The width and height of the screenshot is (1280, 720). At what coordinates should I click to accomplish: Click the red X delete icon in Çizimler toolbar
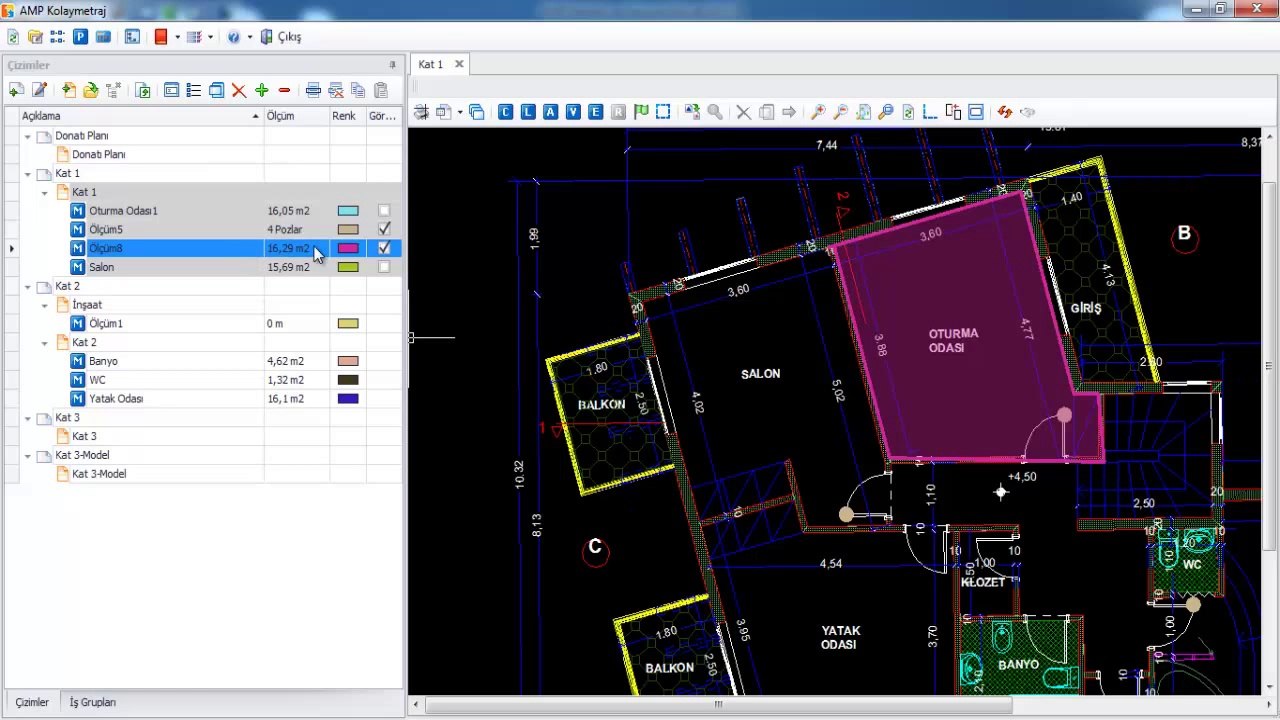239,90
